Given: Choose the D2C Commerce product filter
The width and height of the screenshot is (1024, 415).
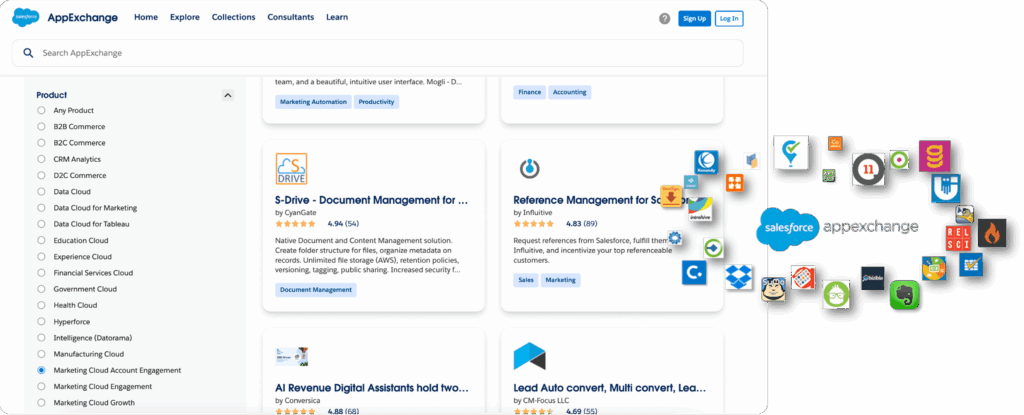Looking at the screenshot, I should (41, 175).
